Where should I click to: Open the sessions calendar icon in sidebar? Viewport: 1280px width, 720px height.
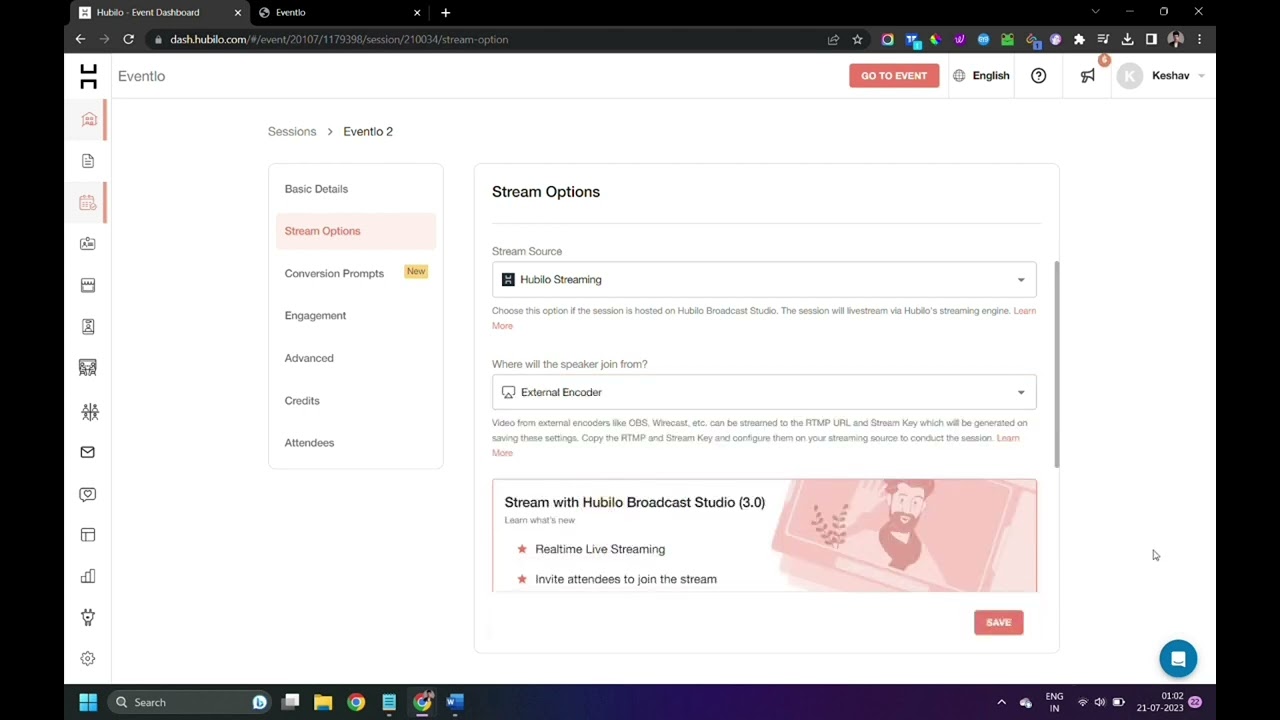pos(88,203)
